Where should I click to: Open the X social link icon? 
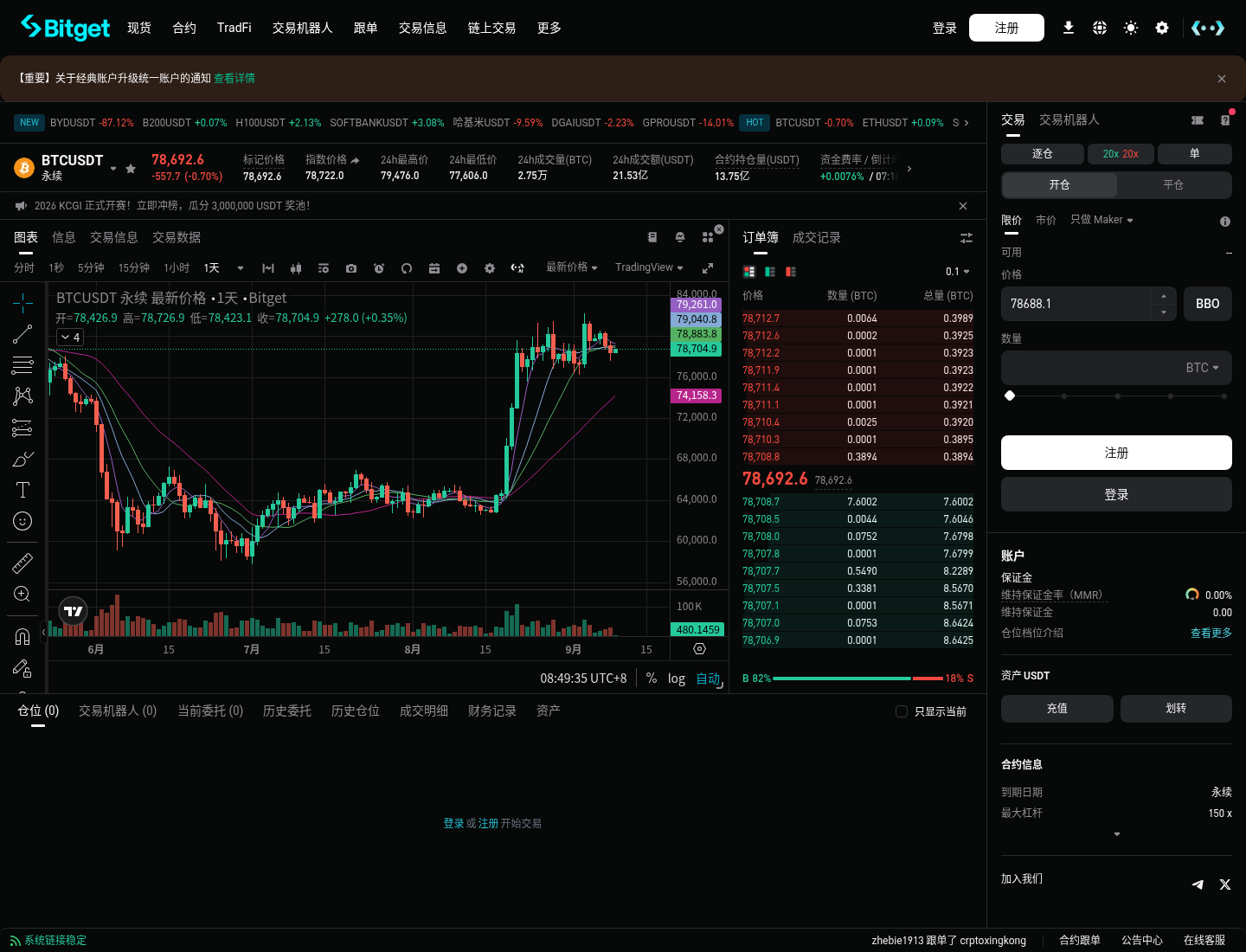1225,884
